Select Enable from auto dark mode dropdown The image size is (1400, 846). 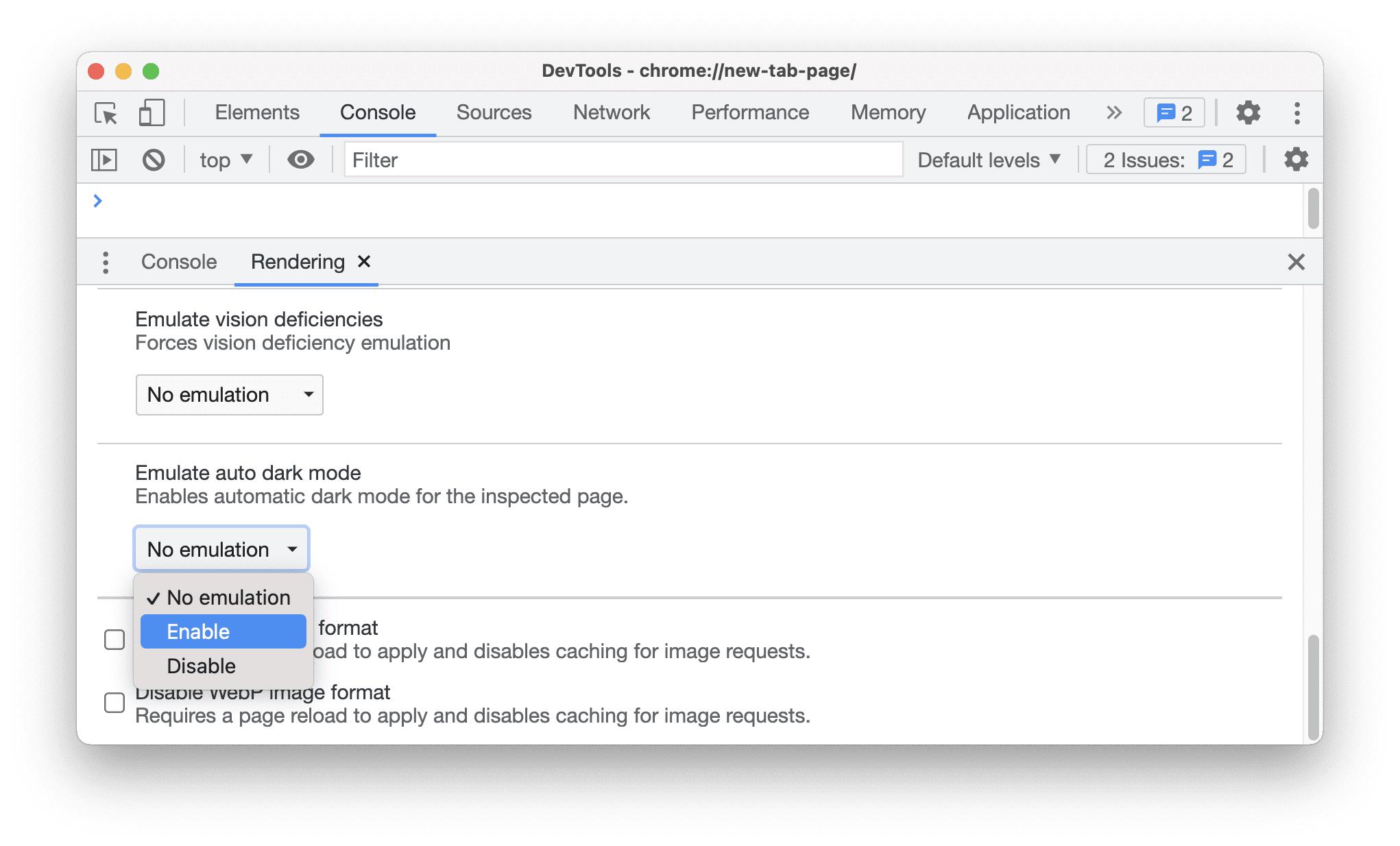click(x=198, y=630)
